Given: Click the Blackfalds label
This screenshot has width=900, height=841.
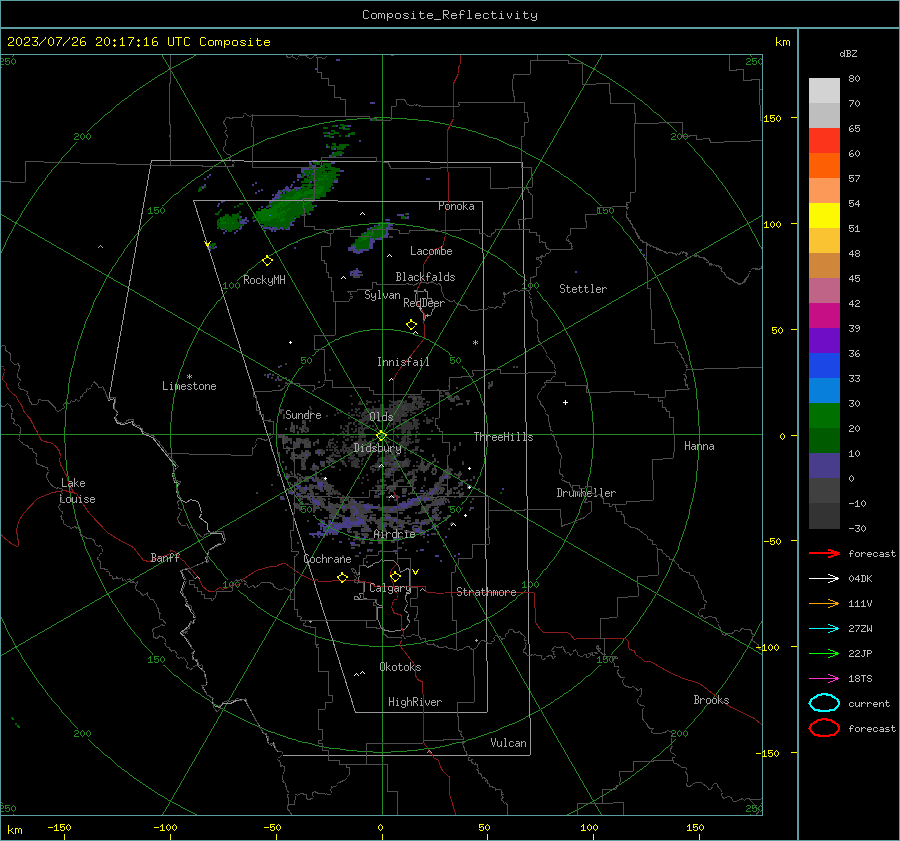Looking at the screenshot, I should point(425,277).
